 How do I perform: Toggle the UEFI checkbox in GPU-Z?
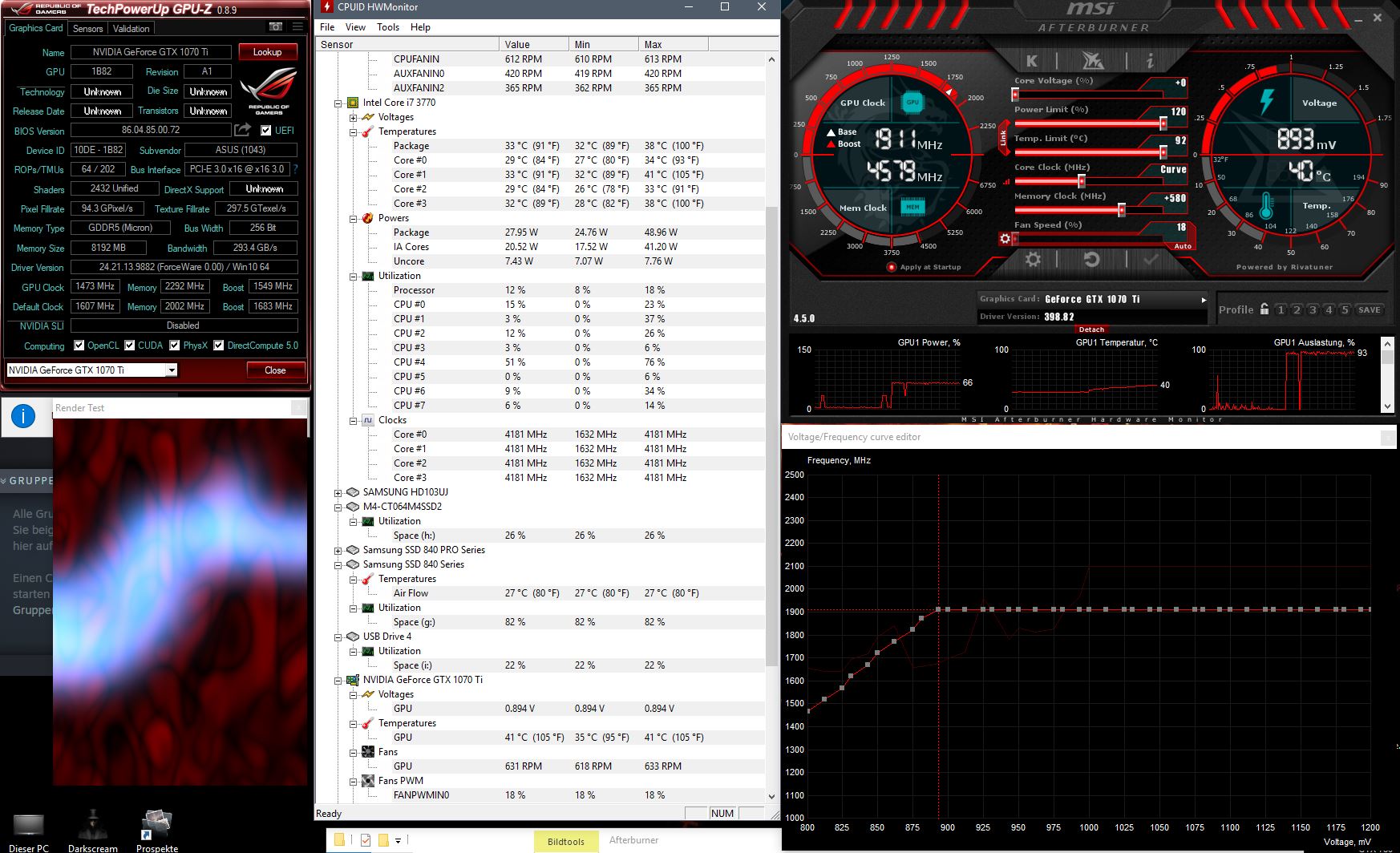(x=266, y=130)
